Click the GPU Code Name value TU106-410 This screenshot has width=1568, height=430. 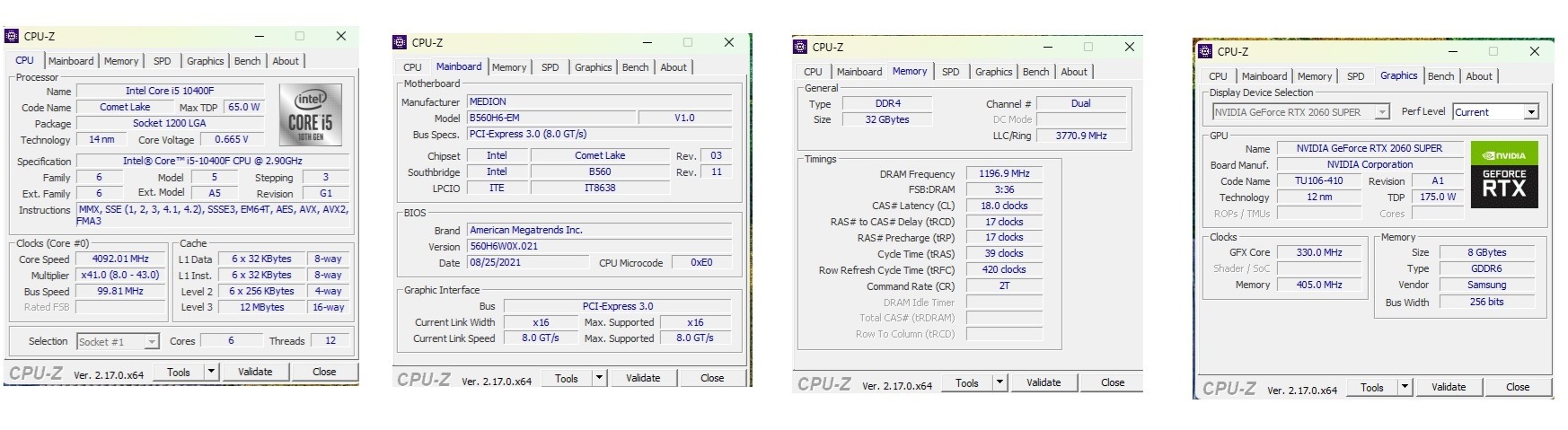pyautogui.click(x=1318, y=180)
